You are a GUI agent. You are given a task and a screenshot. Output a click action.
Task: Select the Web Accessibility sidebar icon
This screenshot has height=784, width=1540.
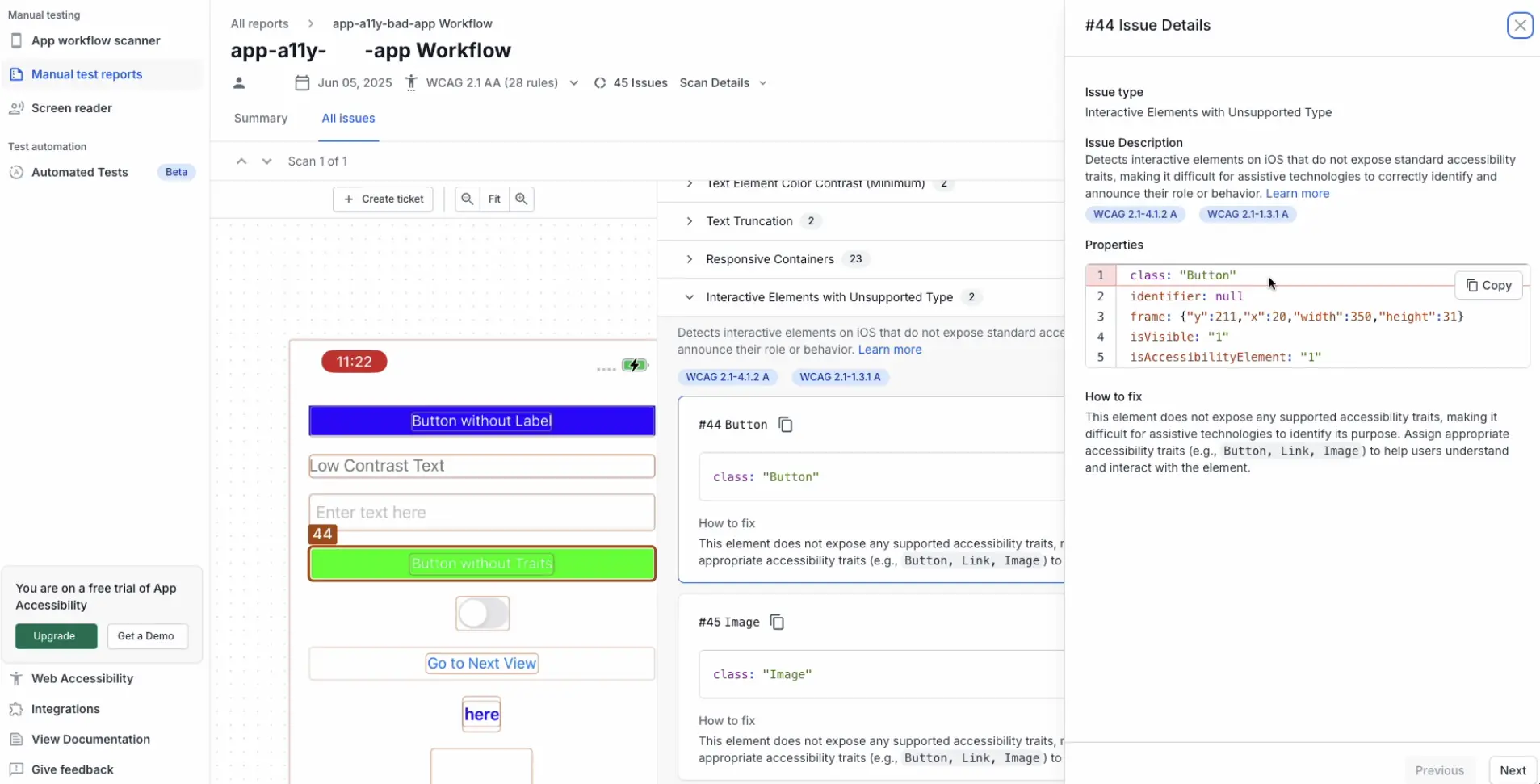coord(16,678)
